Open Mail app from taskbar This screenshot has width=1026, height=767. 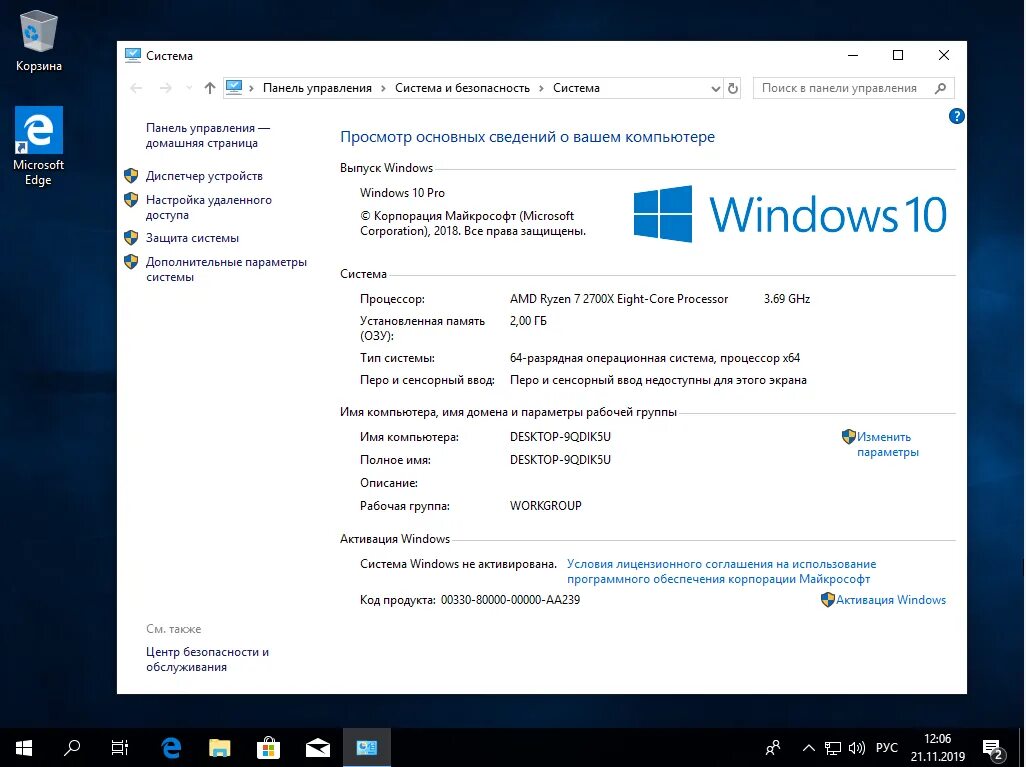point(317,747)
